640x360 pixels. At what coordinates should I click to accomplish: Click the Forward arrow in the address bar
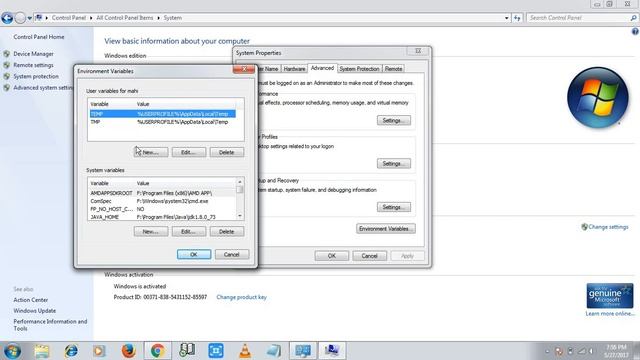(x=20, y=18)
